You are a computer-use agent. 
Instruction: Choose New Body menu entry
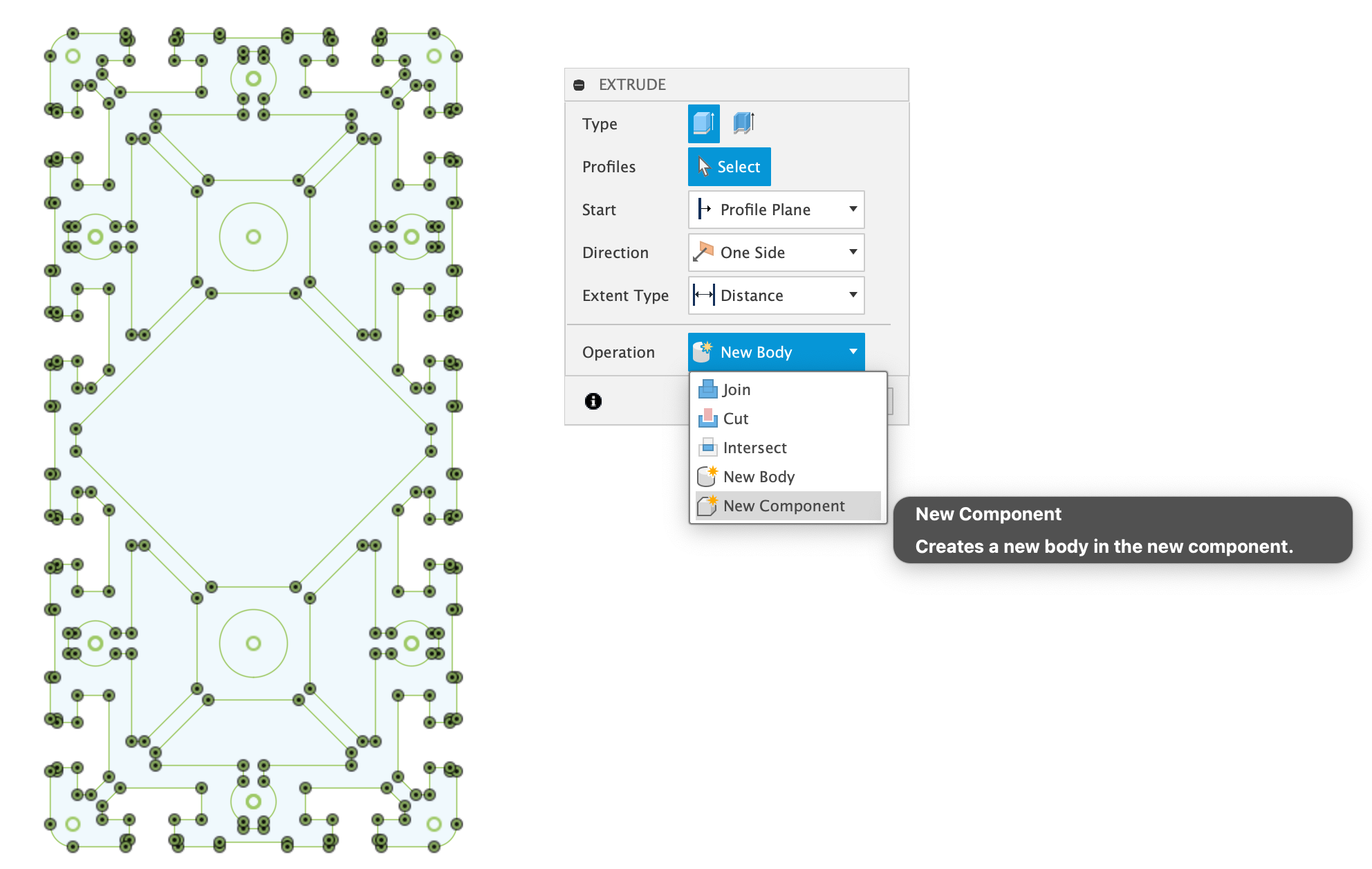click(759, 477)
